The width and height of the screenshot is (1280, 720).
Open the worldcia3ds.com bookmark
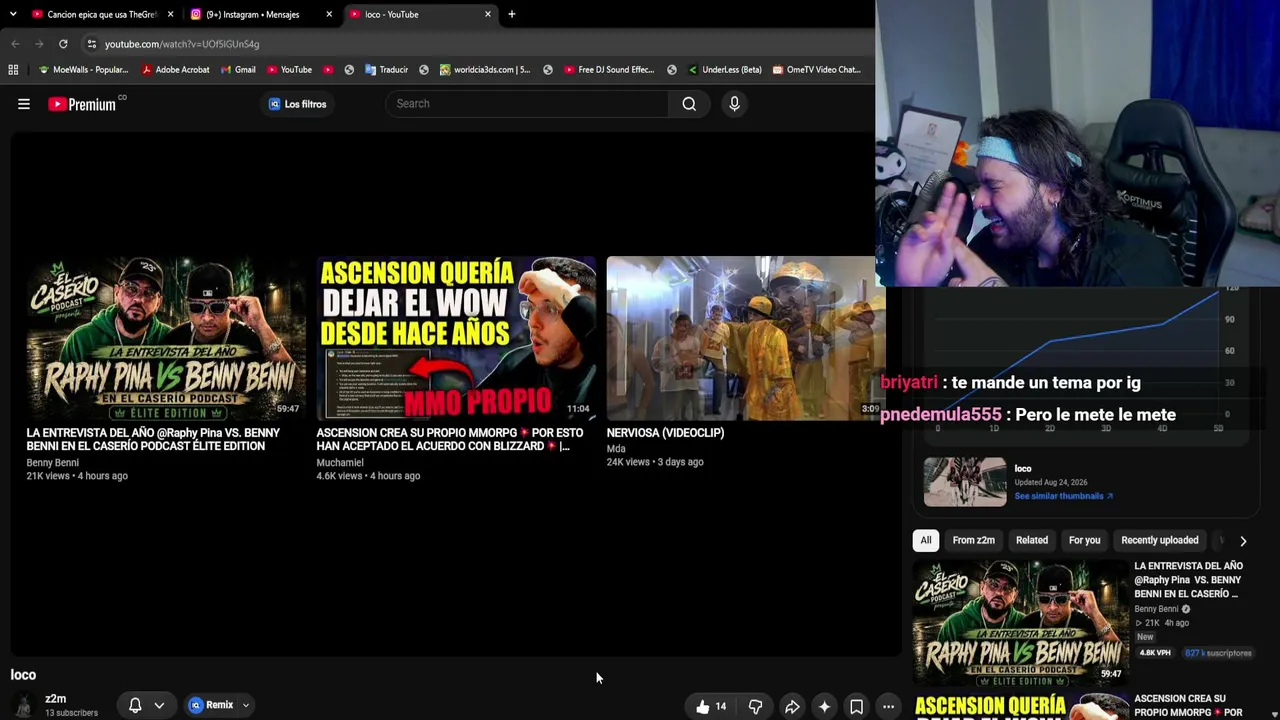click(485, 70)
